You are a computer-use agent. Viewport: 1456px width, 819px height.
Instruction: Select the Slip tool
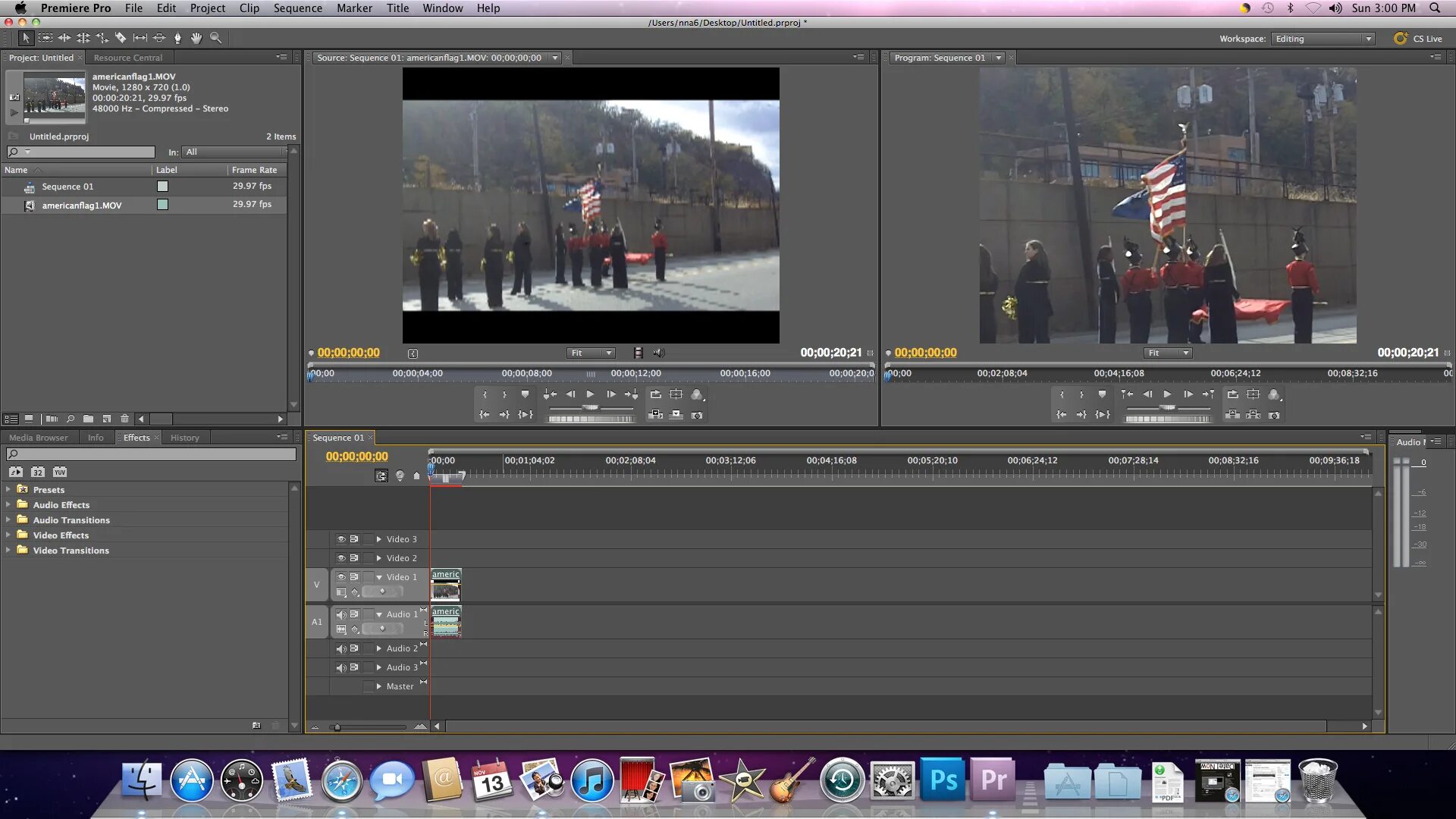[140, 38]
